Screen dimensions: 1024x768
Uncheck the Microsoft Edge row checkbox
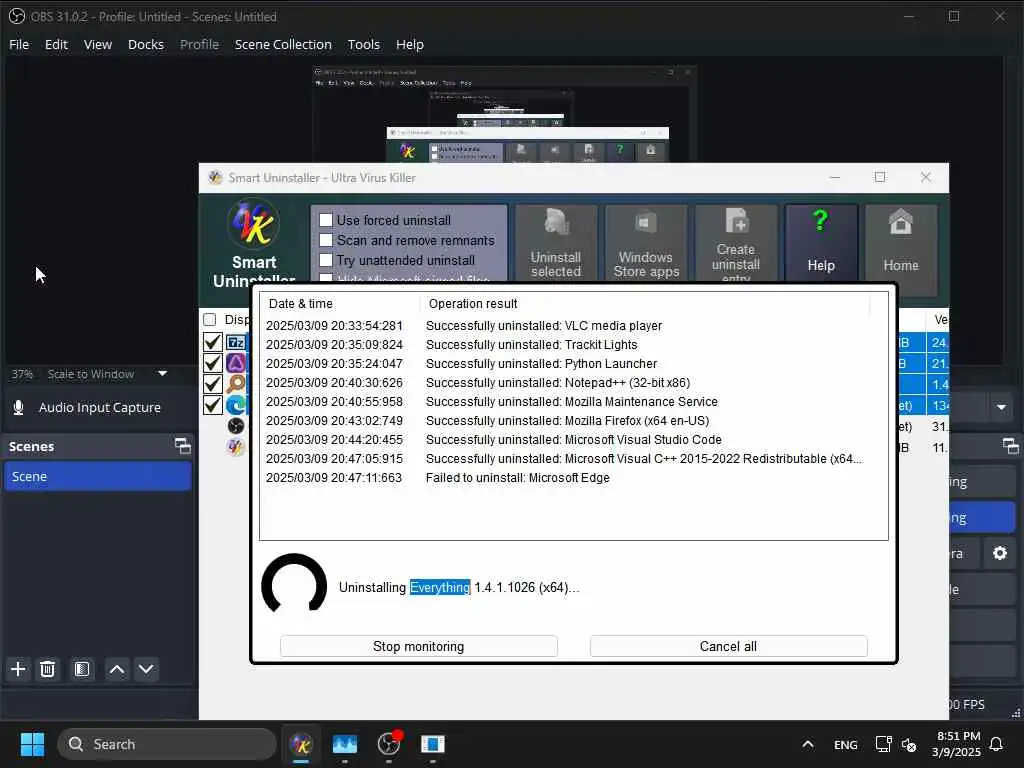click(213, 405)
